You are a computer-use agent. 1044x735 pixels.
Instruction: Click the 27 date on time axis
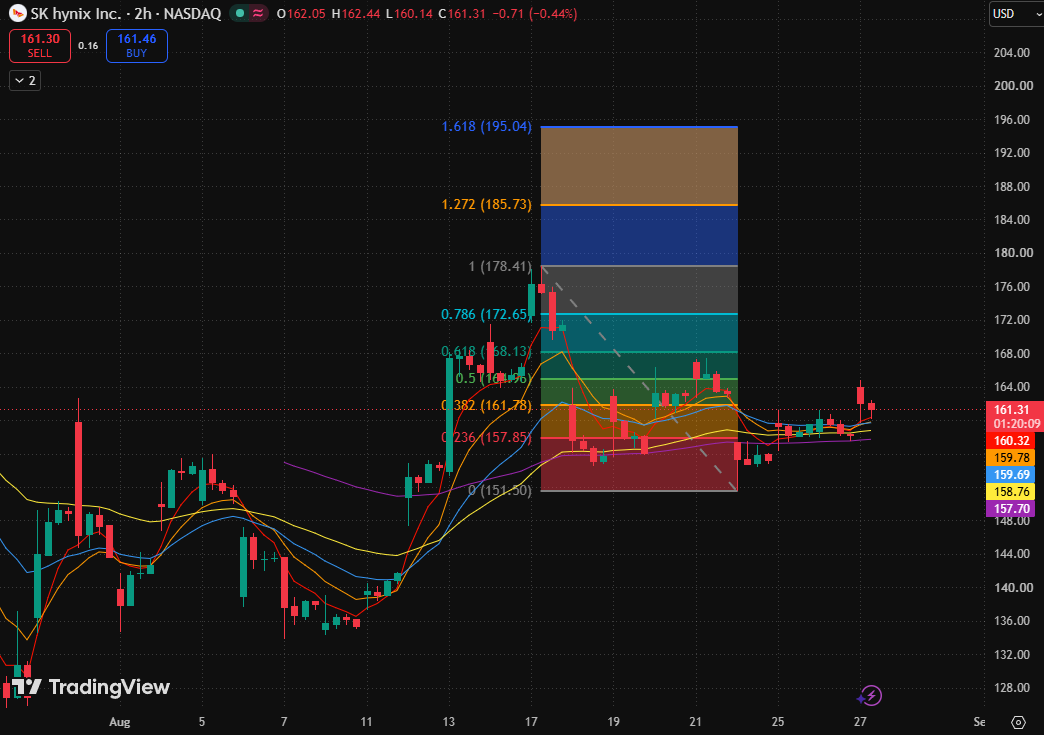click(x=860, y=722)
